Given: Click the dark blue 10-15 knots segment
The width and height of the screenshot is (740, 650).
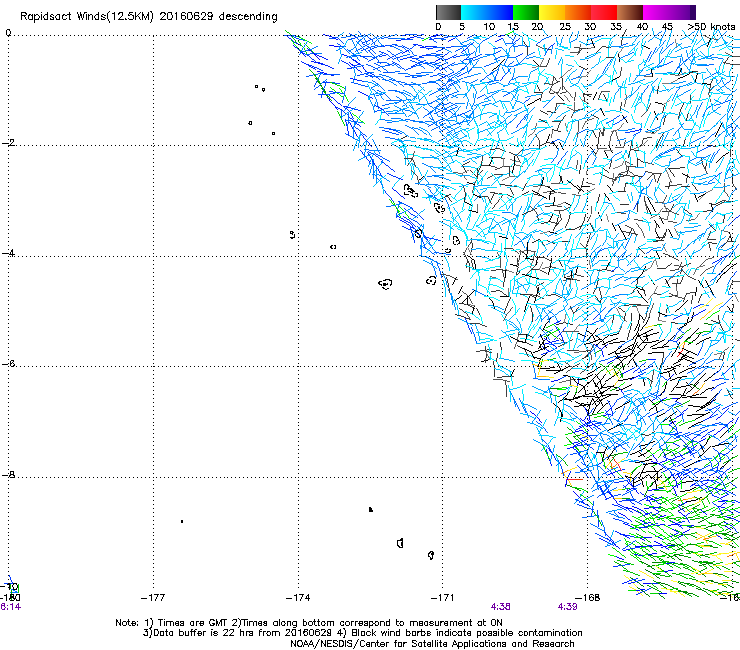Looking at the screenshot, I should [500, 12].
